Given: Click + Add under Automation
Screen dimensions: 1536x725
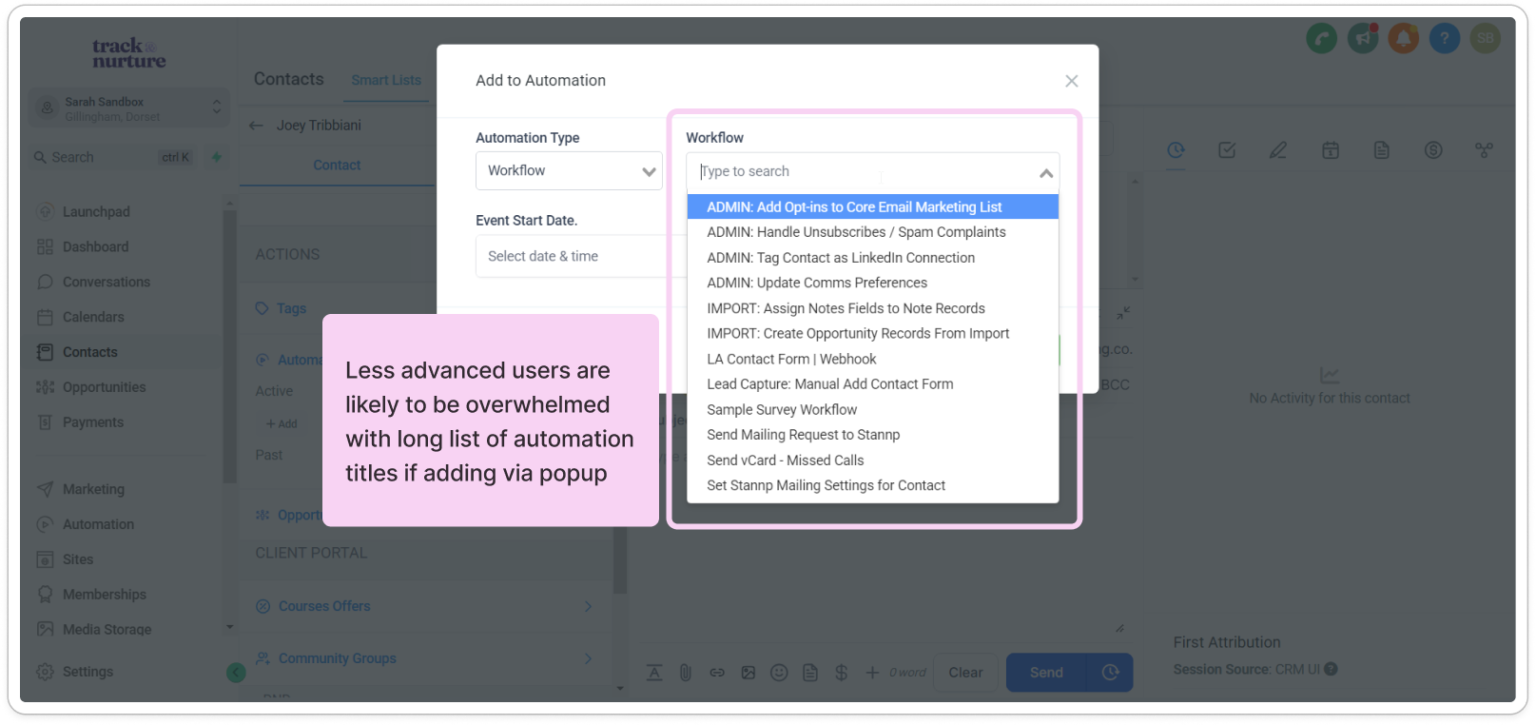Looking at the screenshot, I should click(281, 424).
